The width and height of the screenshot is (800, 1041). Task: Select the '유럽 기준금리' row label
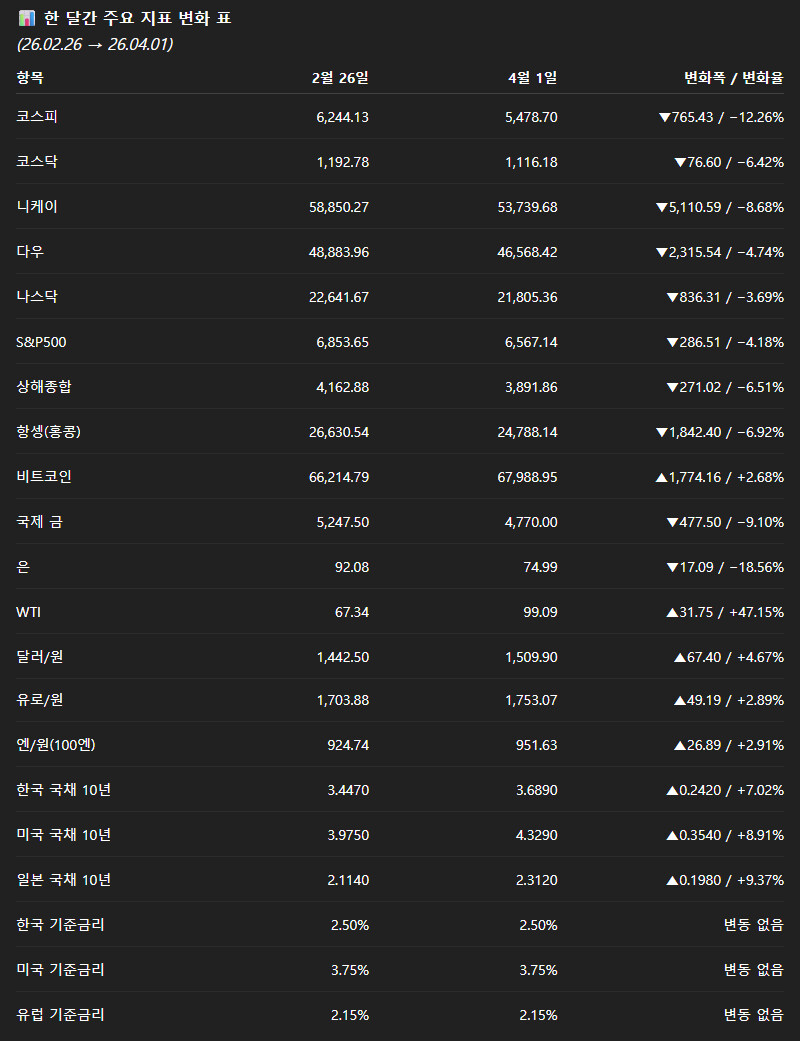(60, 1015)
